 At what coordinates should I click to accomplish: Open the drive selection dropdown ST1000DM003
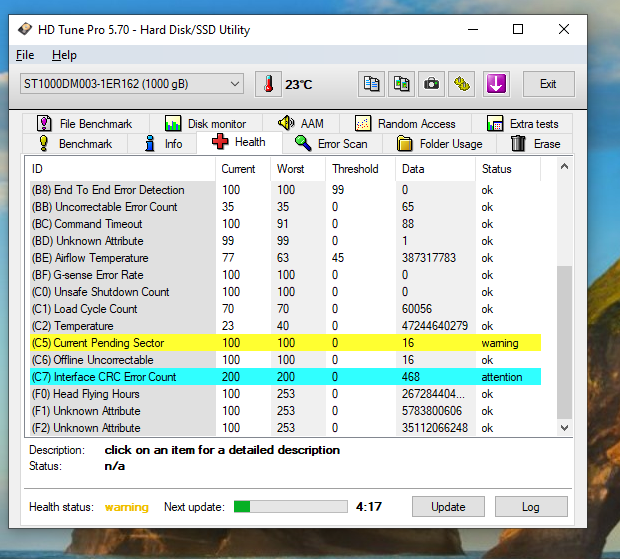(x=132, y=84)
